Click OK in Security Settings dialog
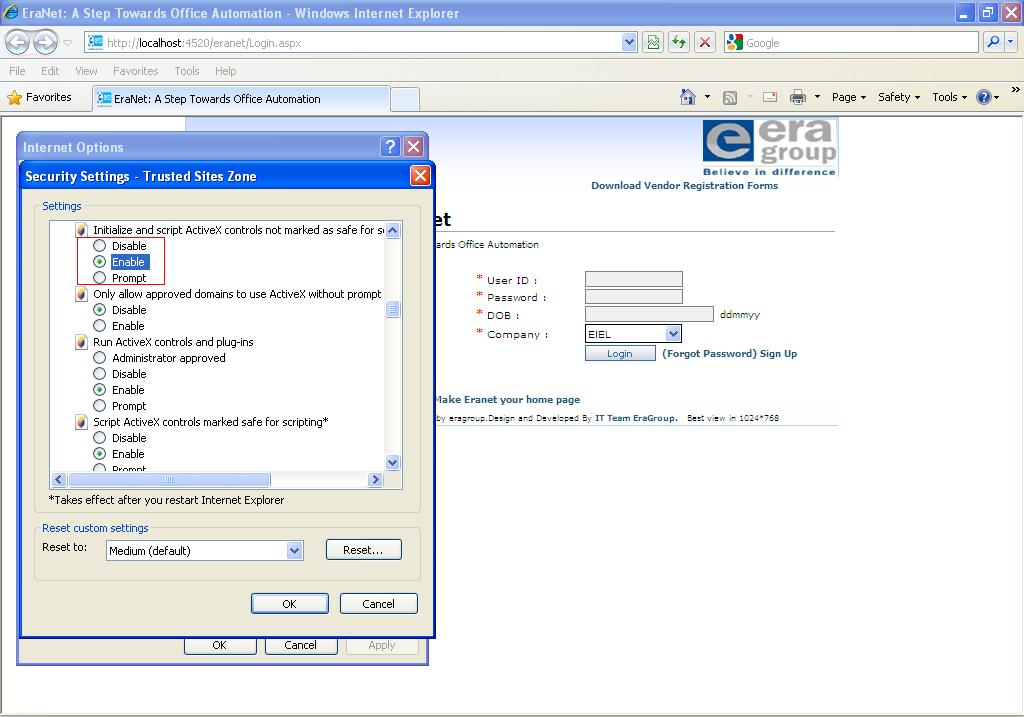Screen dimensions: 1026x717 click(290, 604)
